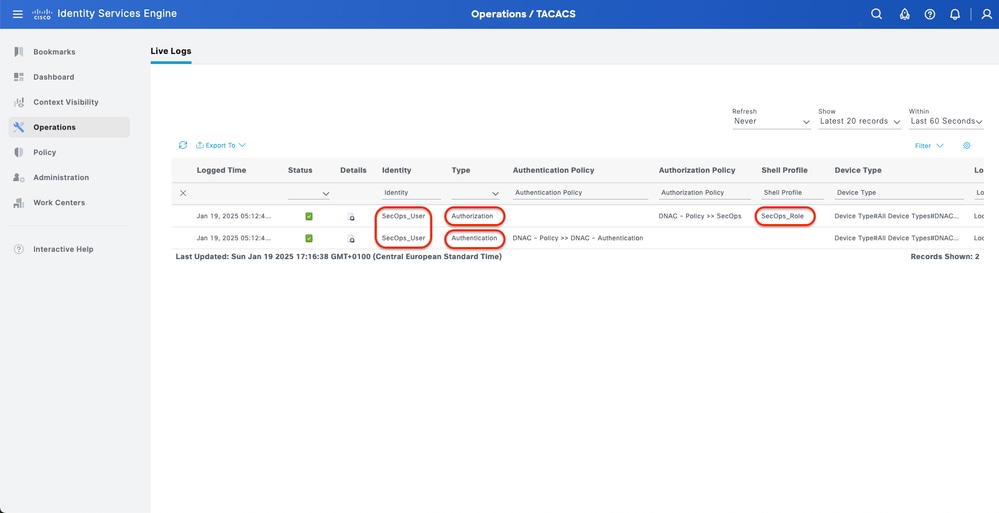Click the DNAC - Policy >> SecOps cell
Viewport: 999px width, 513px height.
pyautogui.click(x=700, y=217)
